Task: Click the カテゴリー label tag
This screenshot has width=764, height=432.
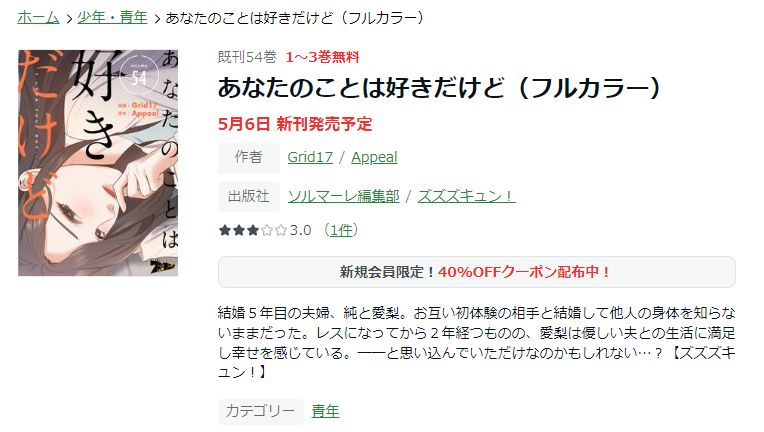Action: [260, 412]
